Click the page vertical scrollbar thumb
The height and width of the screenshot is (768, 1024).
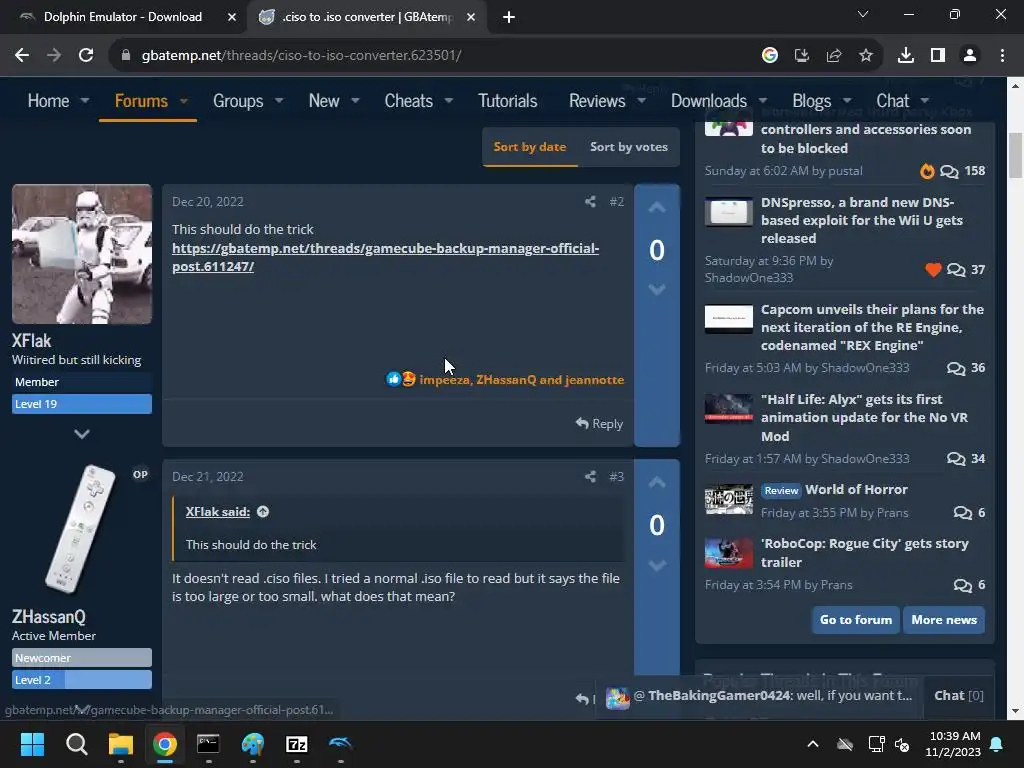click(1015, 155)
